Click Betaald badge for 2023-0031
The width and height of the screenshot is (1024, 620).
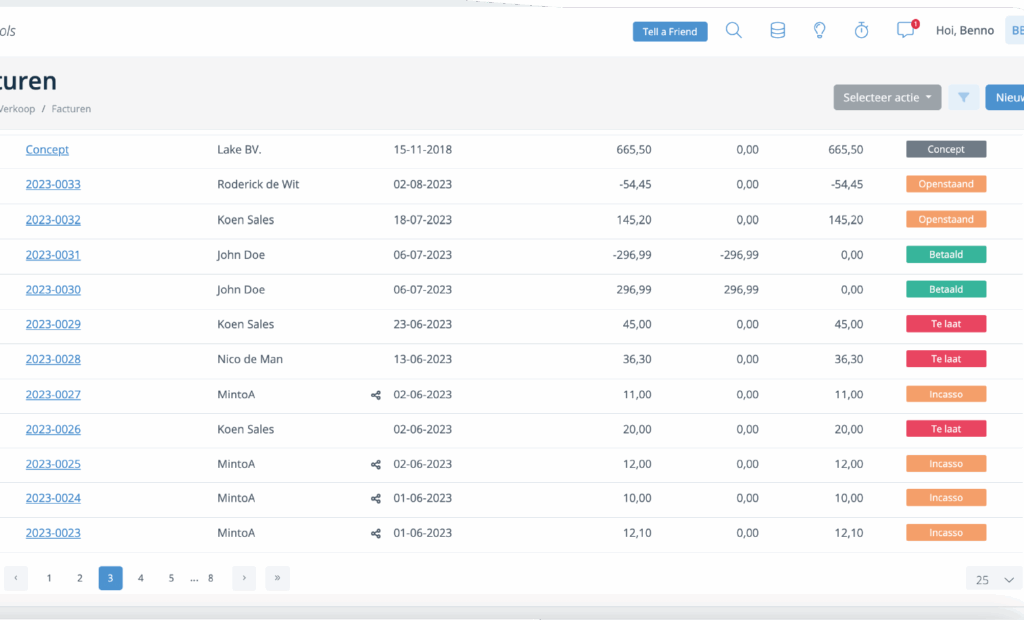(x=946, y=254)
